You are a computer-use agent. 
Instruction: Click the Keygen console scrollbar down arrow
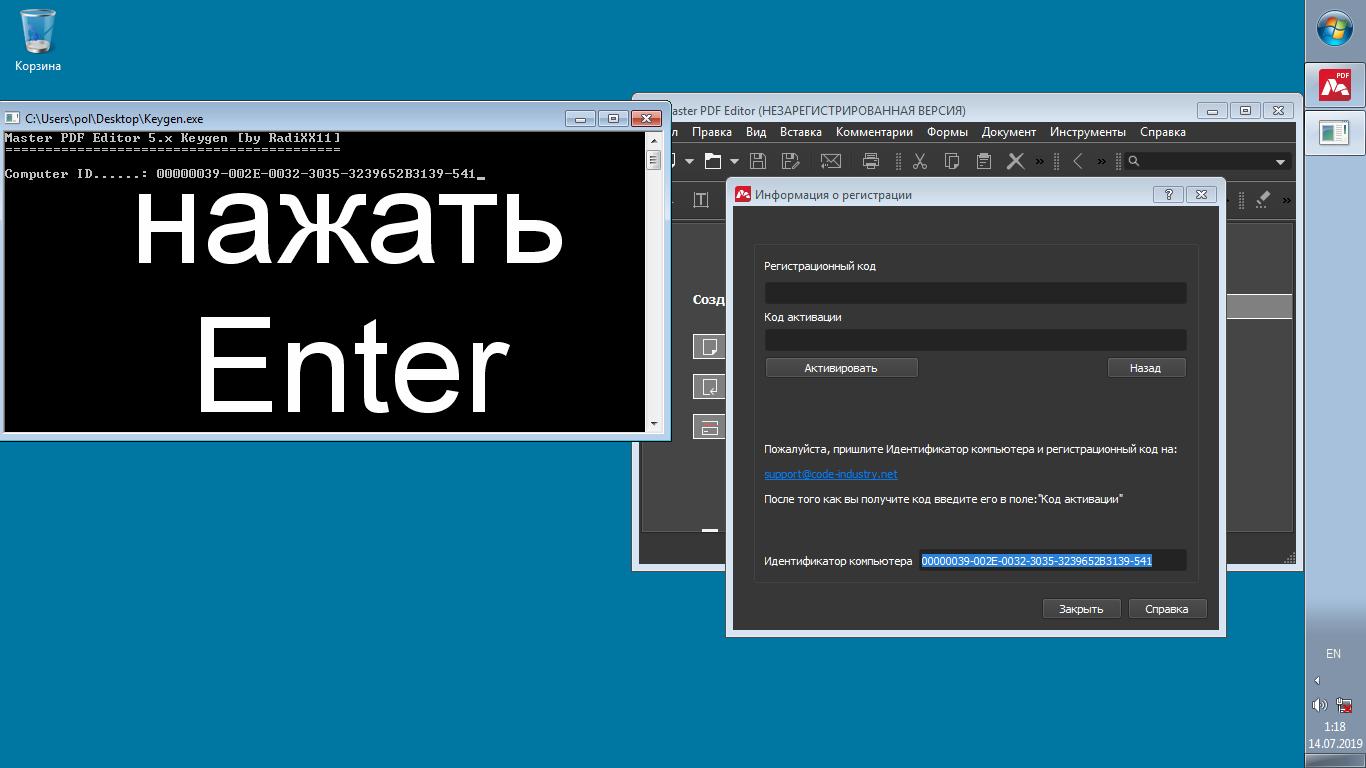tap(654, 425)
